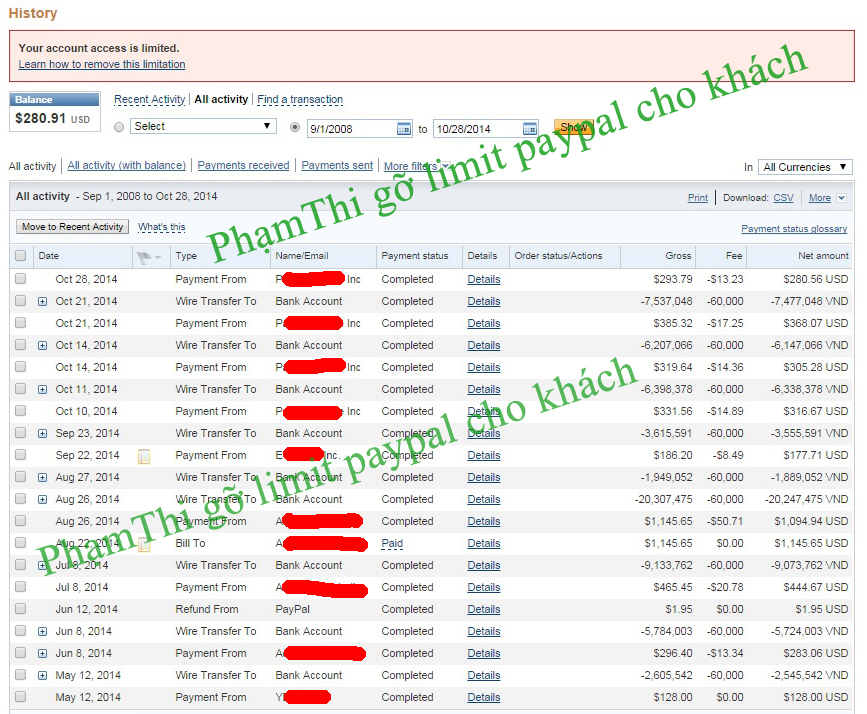
Task: Check the Sep 22, 2014 payment row
Action: (20, 455)
